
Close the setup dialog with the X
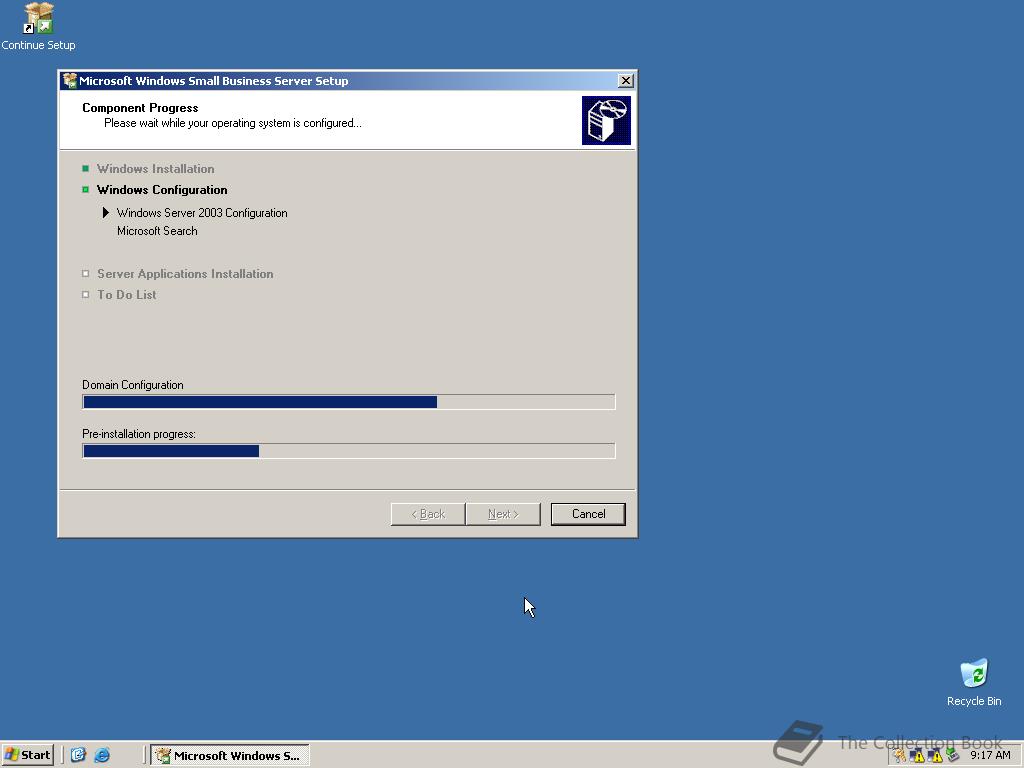625,80
